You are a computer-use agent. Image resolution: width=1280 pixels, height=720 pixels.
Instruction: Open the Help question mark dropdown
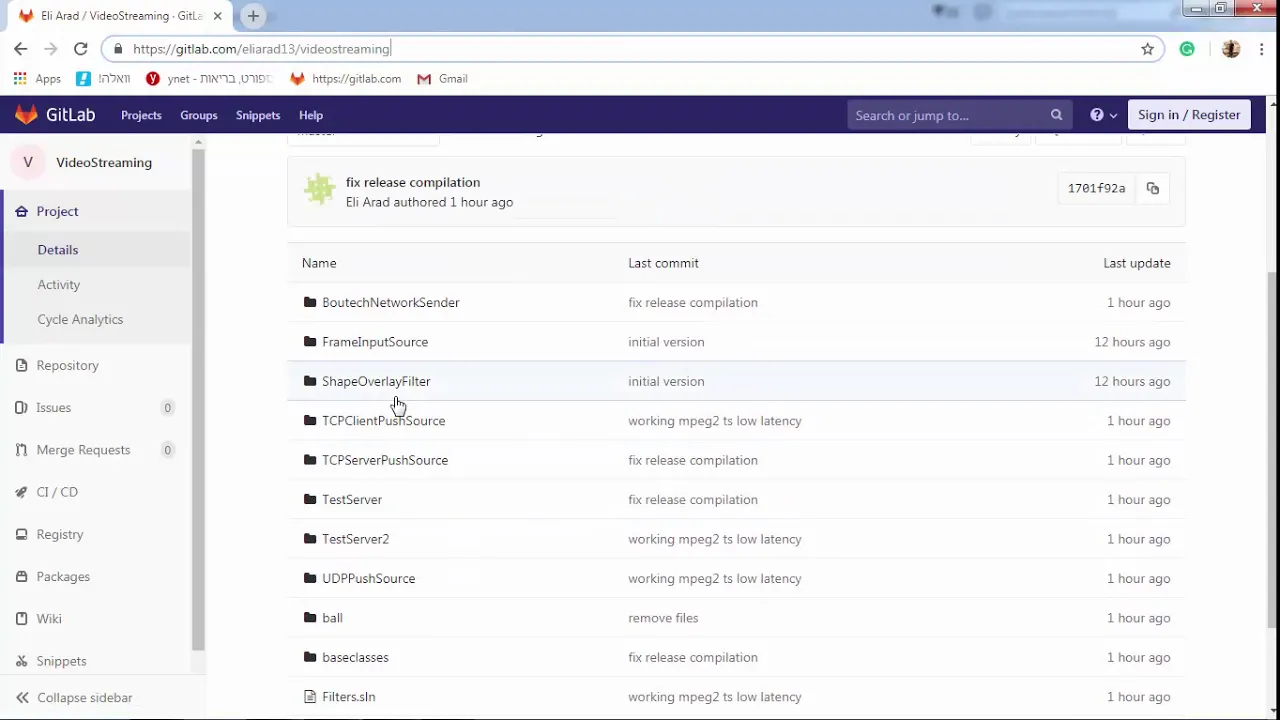click(x=1103, y=115)
